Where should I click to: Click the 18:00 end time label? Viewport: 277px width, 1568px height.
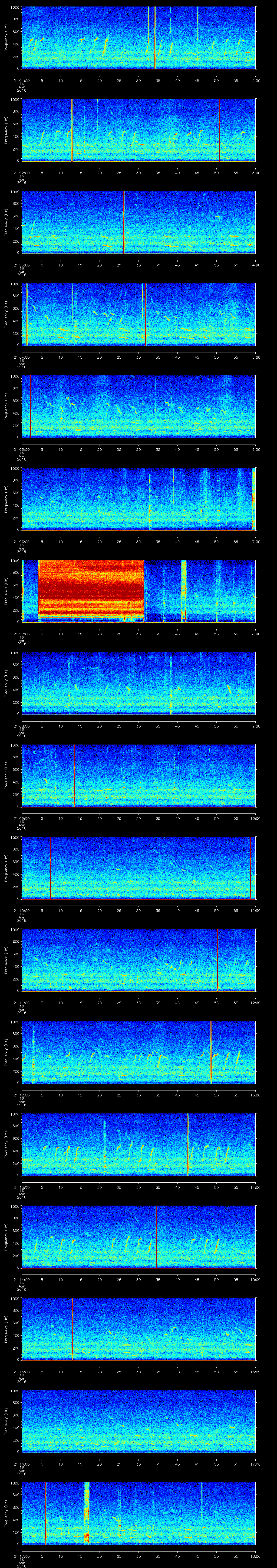point(255,1556)
